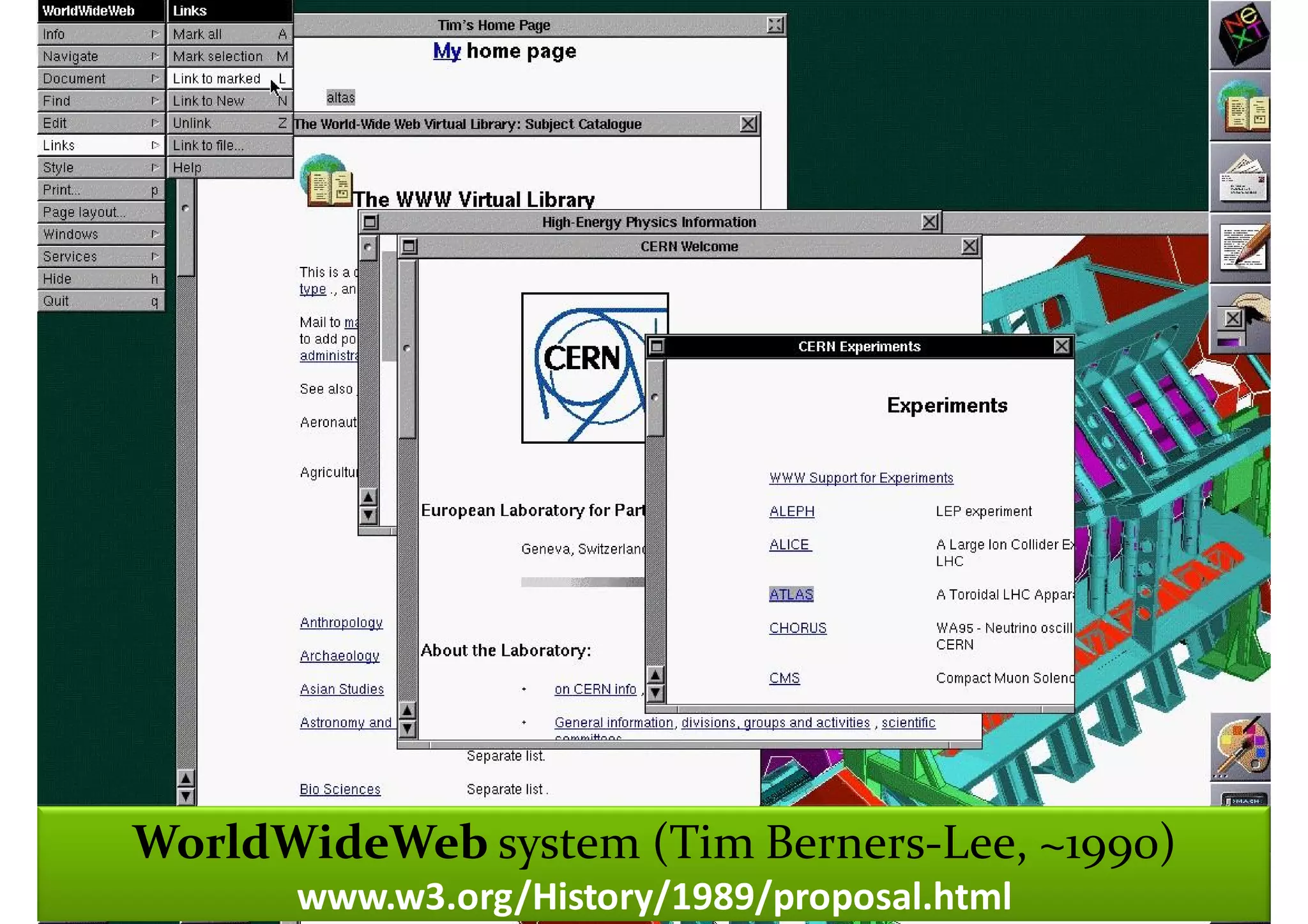Expand the Style submenu
This screenshot has height=924, width=1308.
pos(101,167)
